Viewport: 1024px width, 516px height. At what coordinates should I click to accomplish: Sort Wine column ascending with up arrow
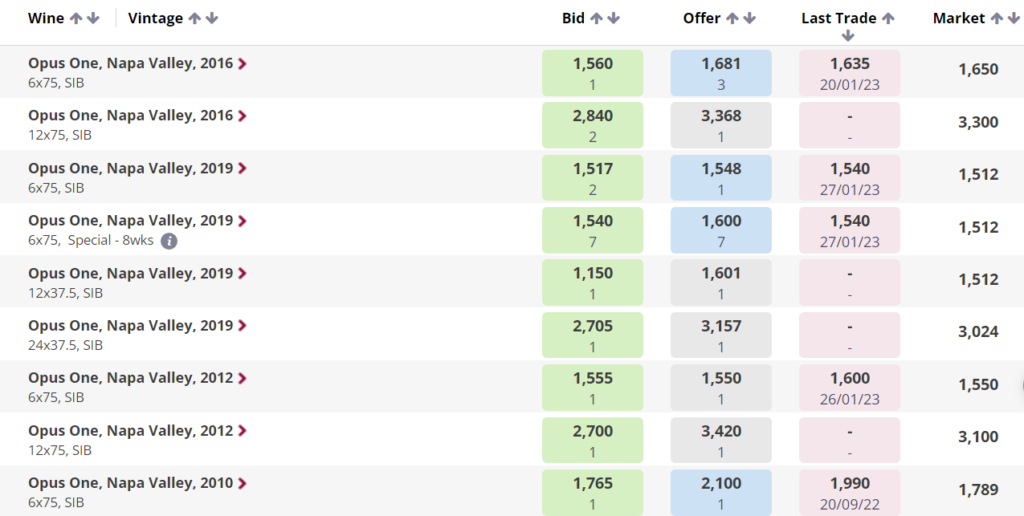76,18
